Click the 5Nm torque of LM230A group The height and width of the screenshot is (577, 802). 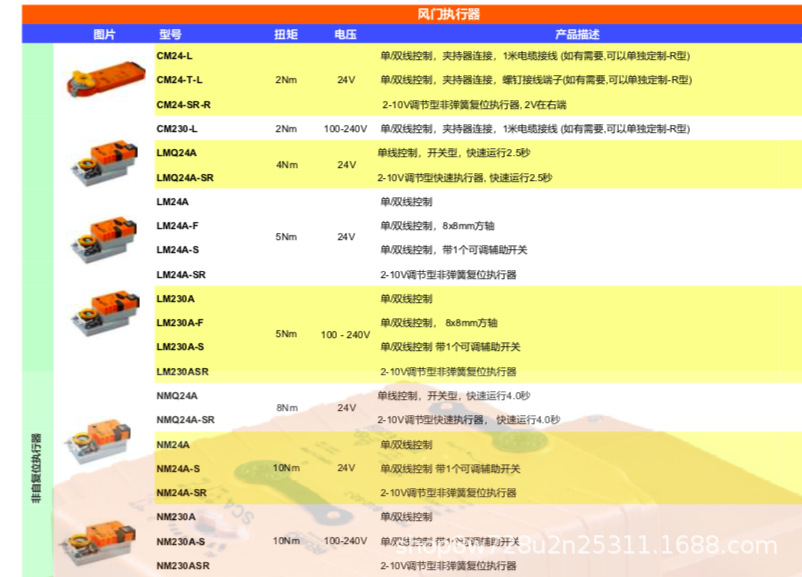[286, 334]
